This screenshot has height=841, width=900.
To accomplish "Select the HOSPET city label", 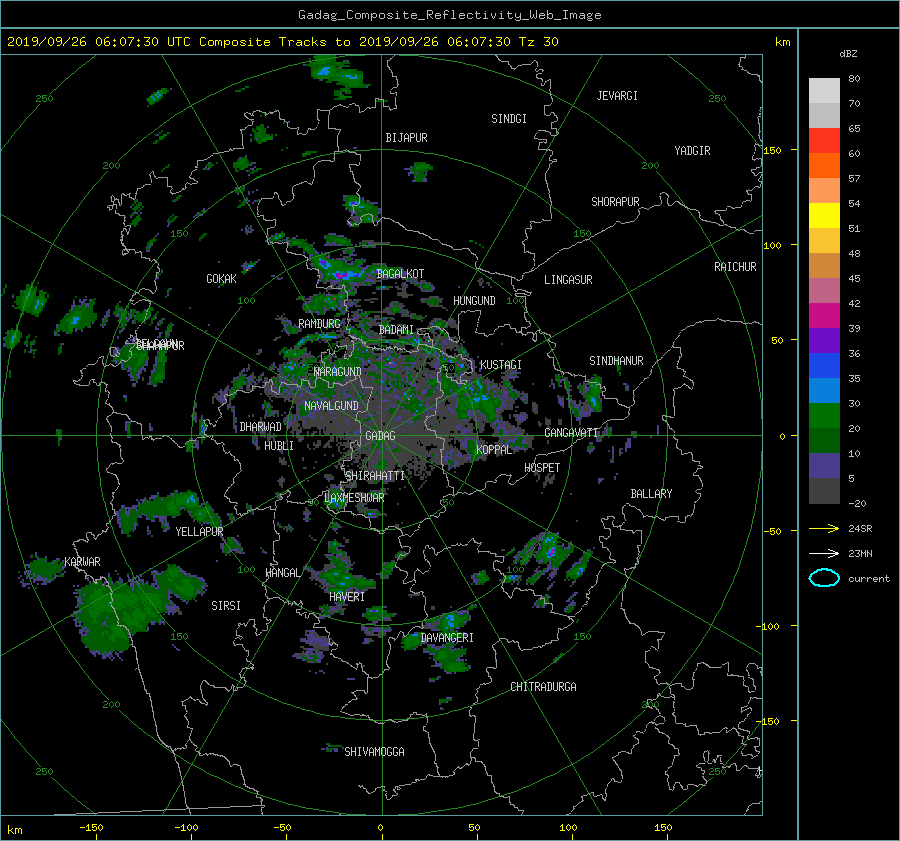I will pyautogui.click(x=542, y=468).
